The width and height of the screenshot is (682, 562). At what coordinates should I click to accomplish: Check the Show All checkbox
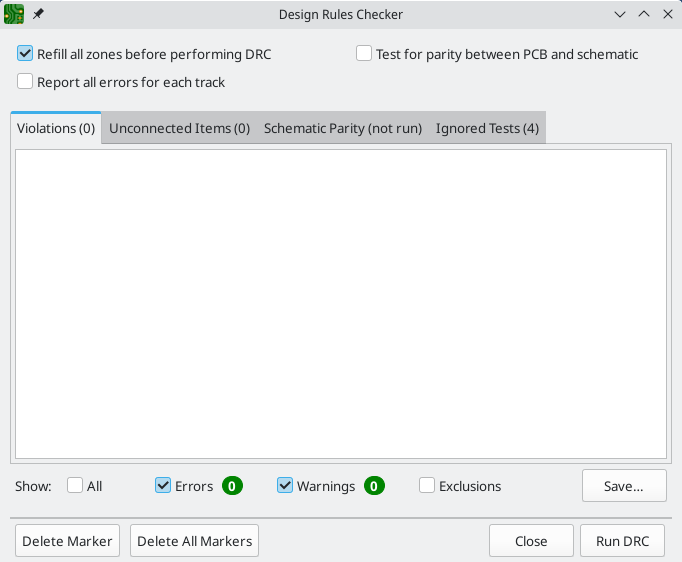pos(75,486)
